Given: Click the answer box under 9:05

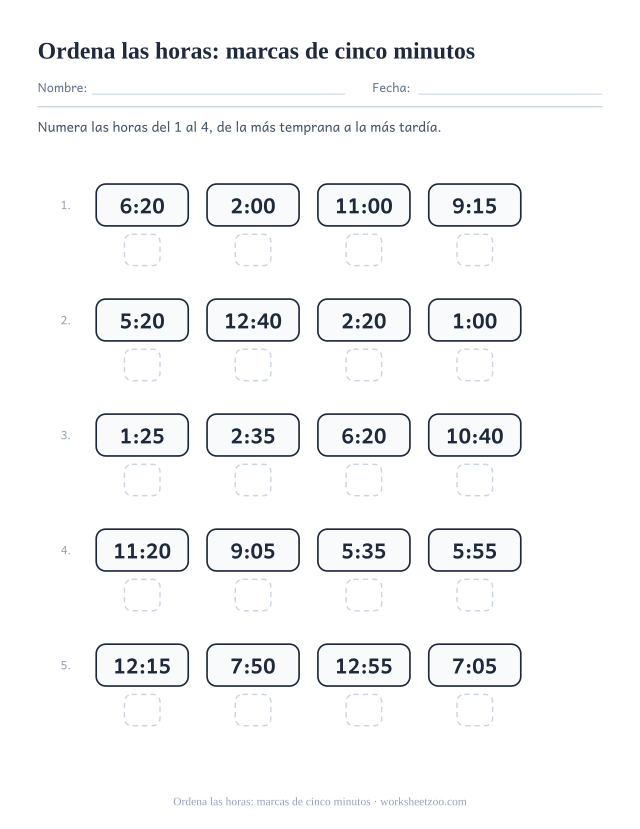Looking at the screenshot, I should click(253, 595).
